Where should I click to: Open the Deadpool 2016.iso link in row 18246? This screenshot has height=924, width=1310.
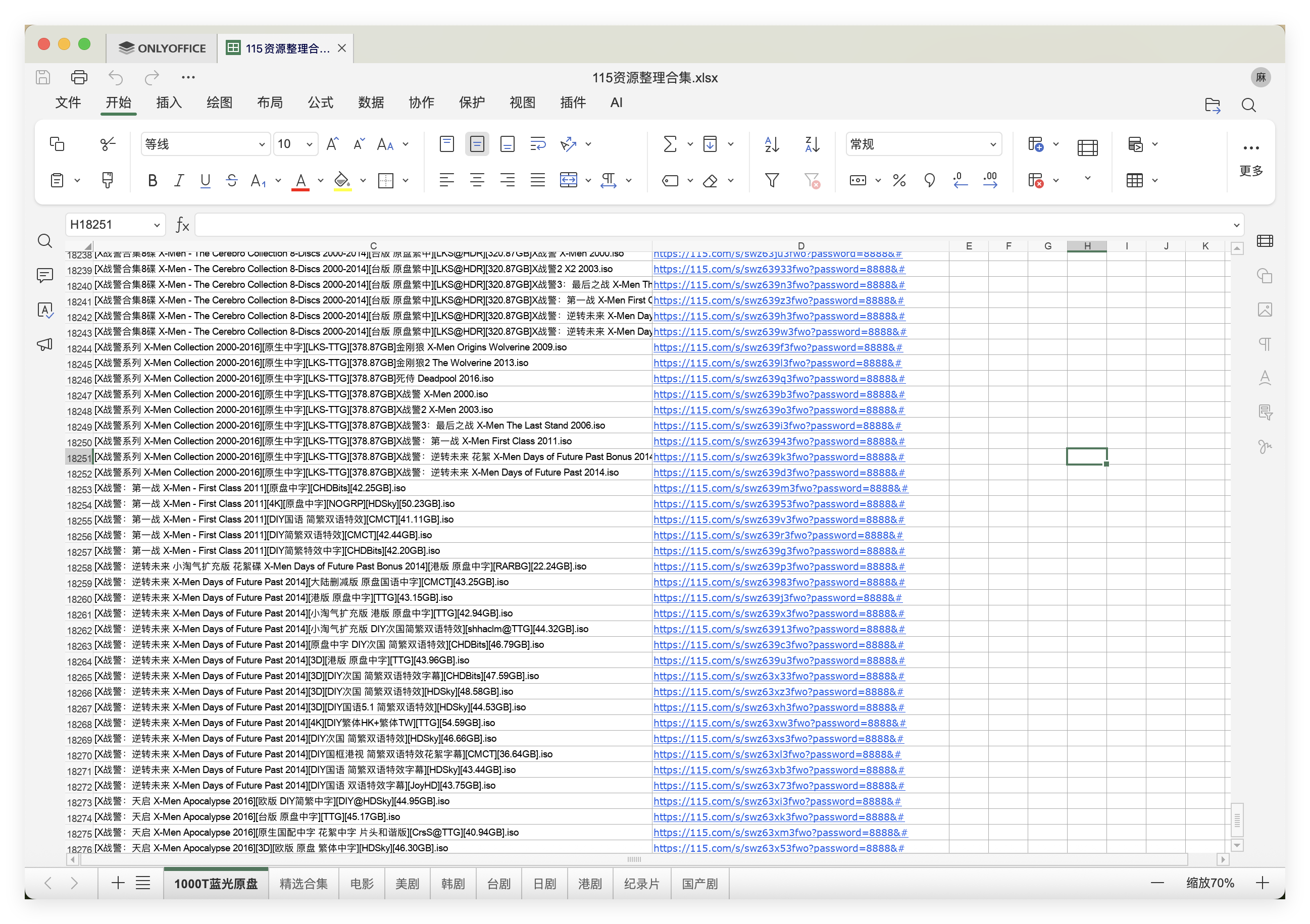click(x=779, y=379)
